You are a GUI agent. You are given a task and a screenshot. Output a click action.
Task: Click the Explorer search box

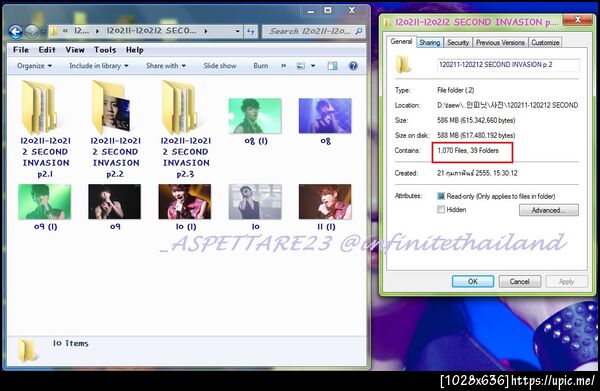[x=313, y=31]
